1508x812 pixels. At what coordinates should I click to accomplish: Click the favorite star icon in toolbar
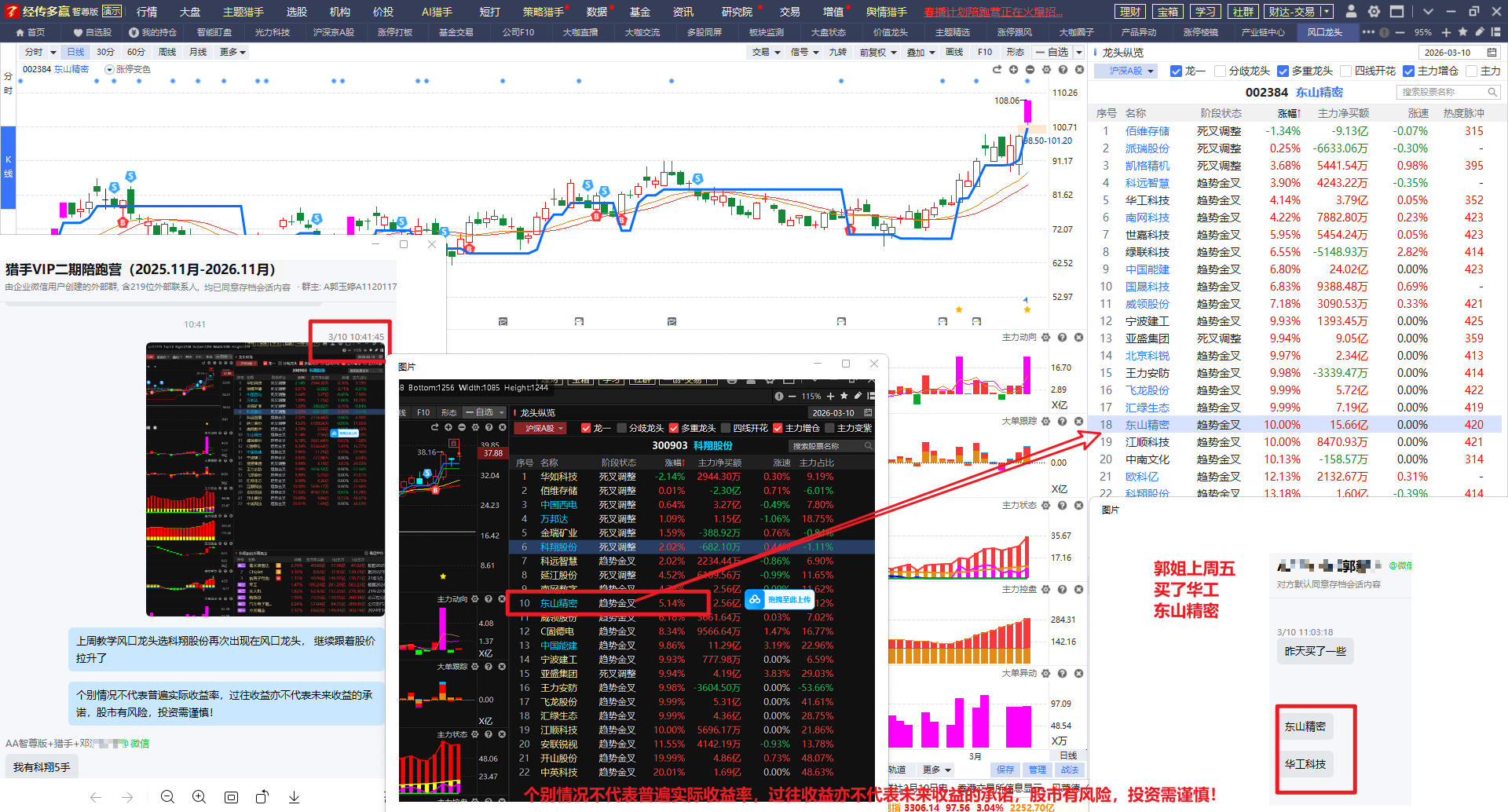click(1462, 32)
